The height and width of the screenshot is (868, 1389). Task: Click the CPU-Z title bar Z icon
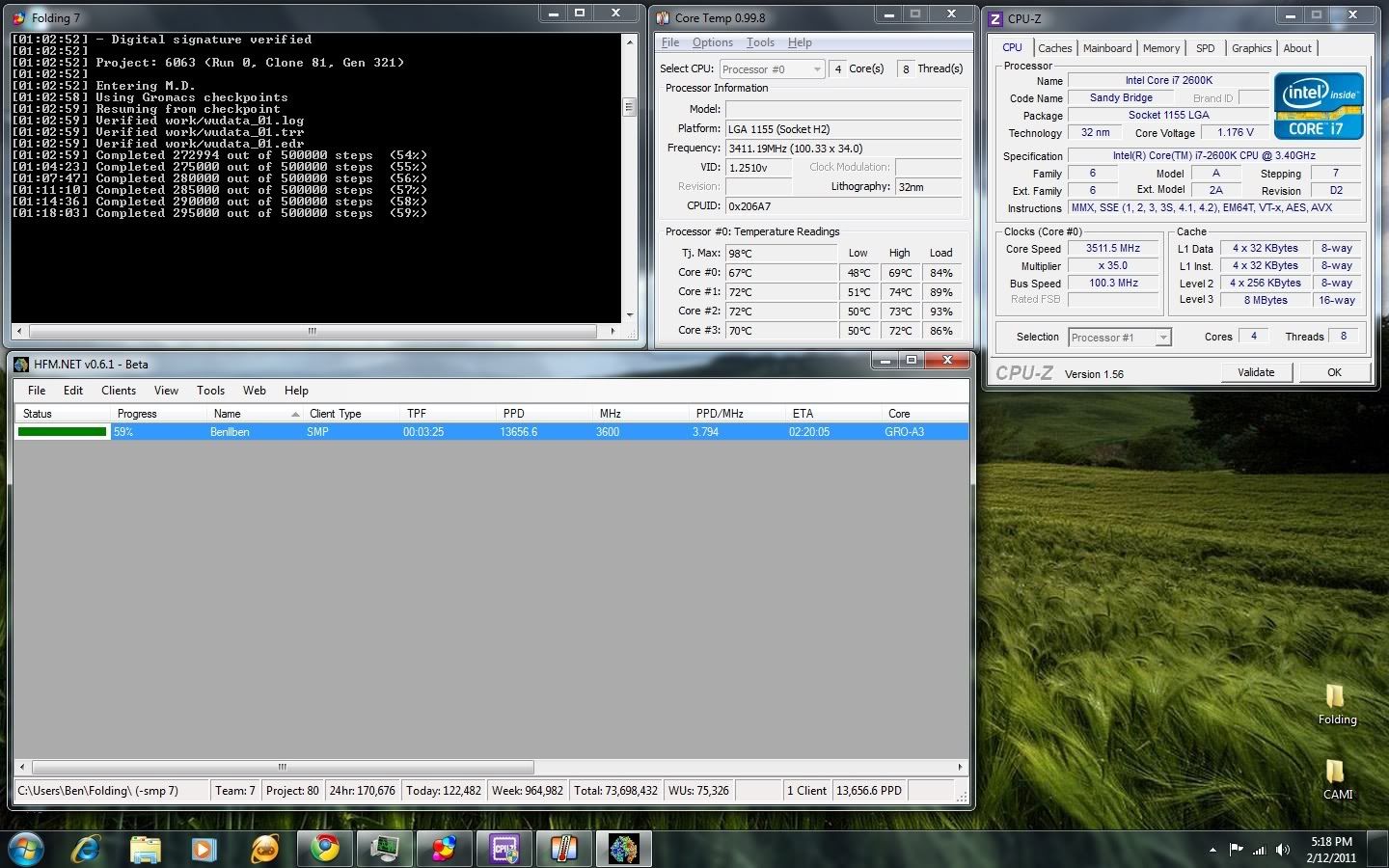pos(995,18)
